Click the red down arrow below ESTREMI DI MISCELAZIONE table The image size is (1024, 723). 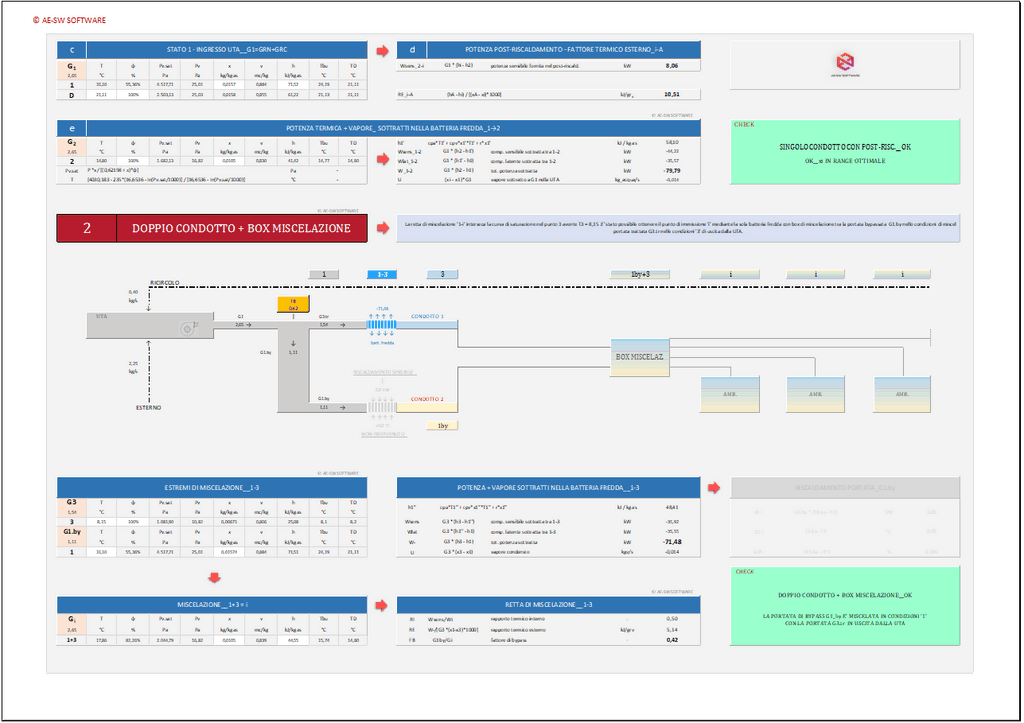212,577
